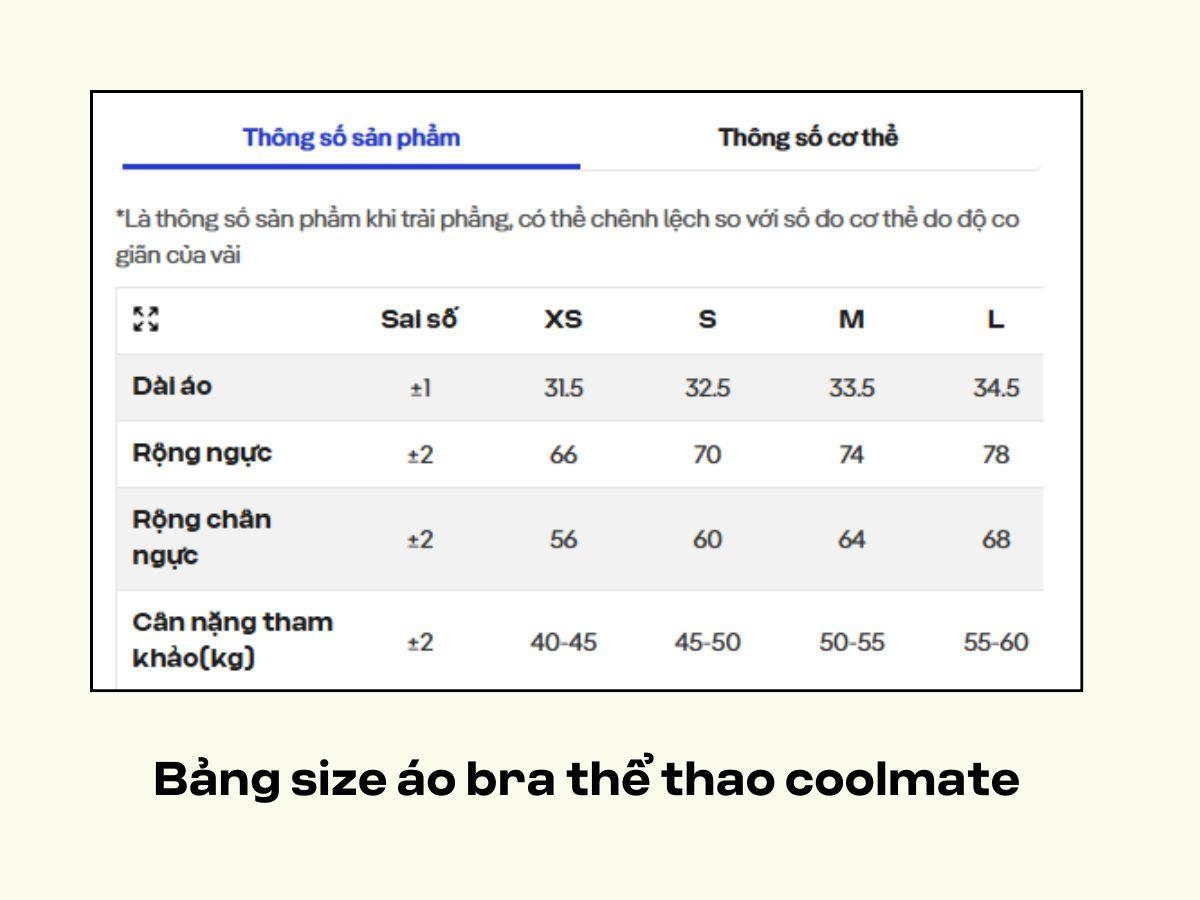
Task: Click the S size column header
Action: (707, 320)
